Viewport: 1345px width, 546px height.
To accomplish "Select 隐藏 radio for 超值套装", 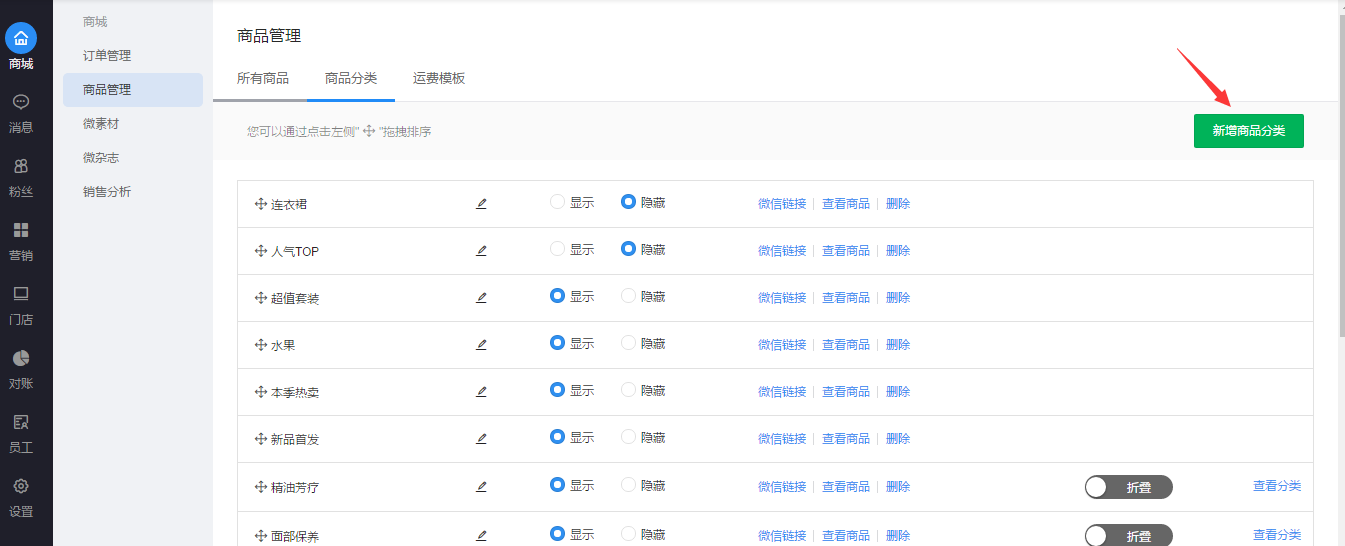I will pos(629,296).
